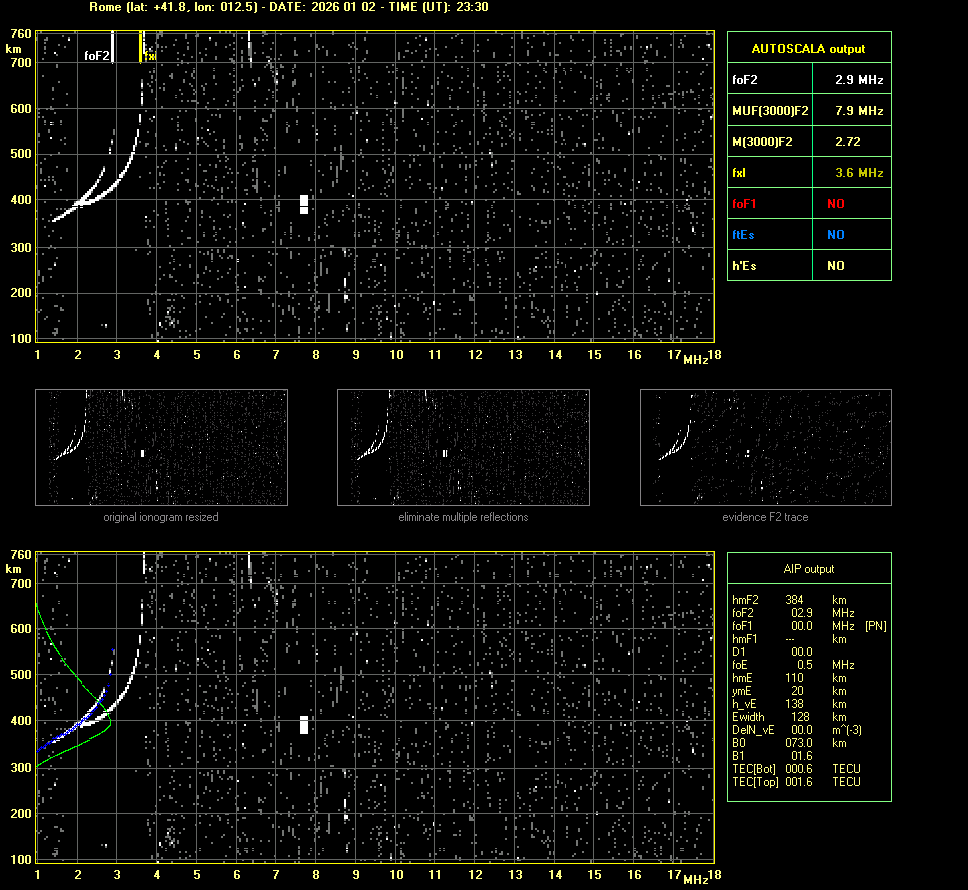
Task: Click the white echo block in top ionogram
Action: point(304,204)
